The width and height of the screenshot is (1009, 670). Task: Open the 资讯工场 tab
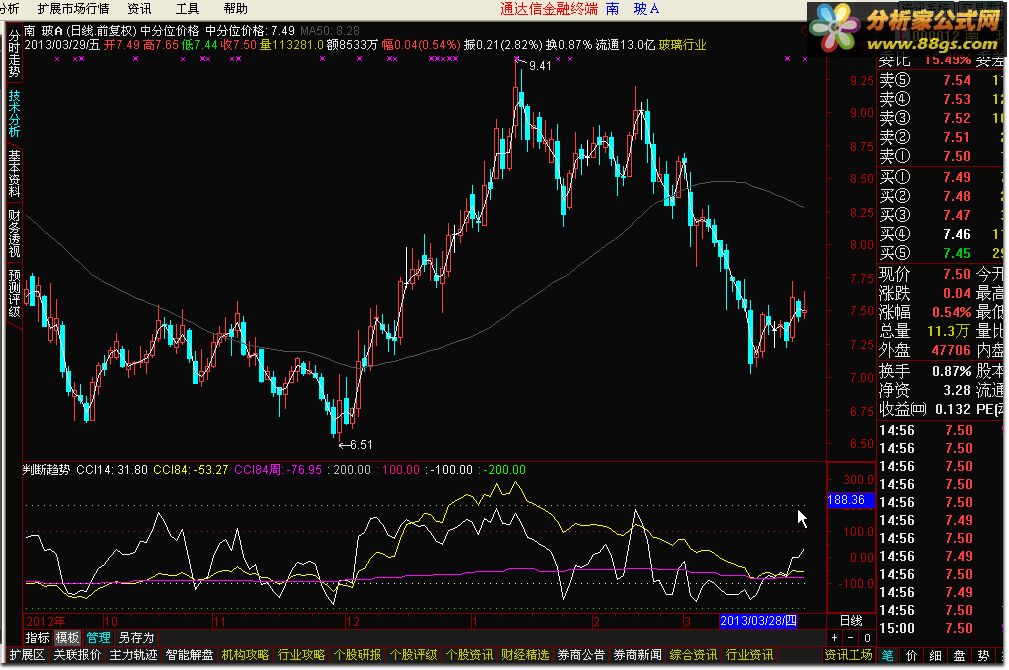848,655
